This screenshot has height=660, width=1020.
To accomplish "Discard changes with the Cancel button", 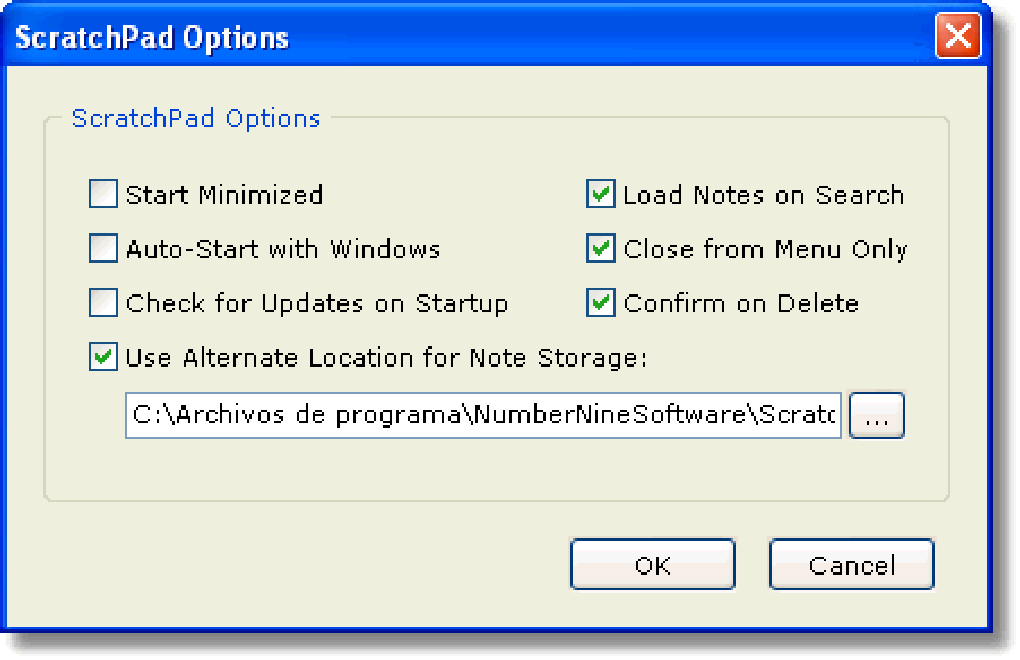I will [852, 564].
